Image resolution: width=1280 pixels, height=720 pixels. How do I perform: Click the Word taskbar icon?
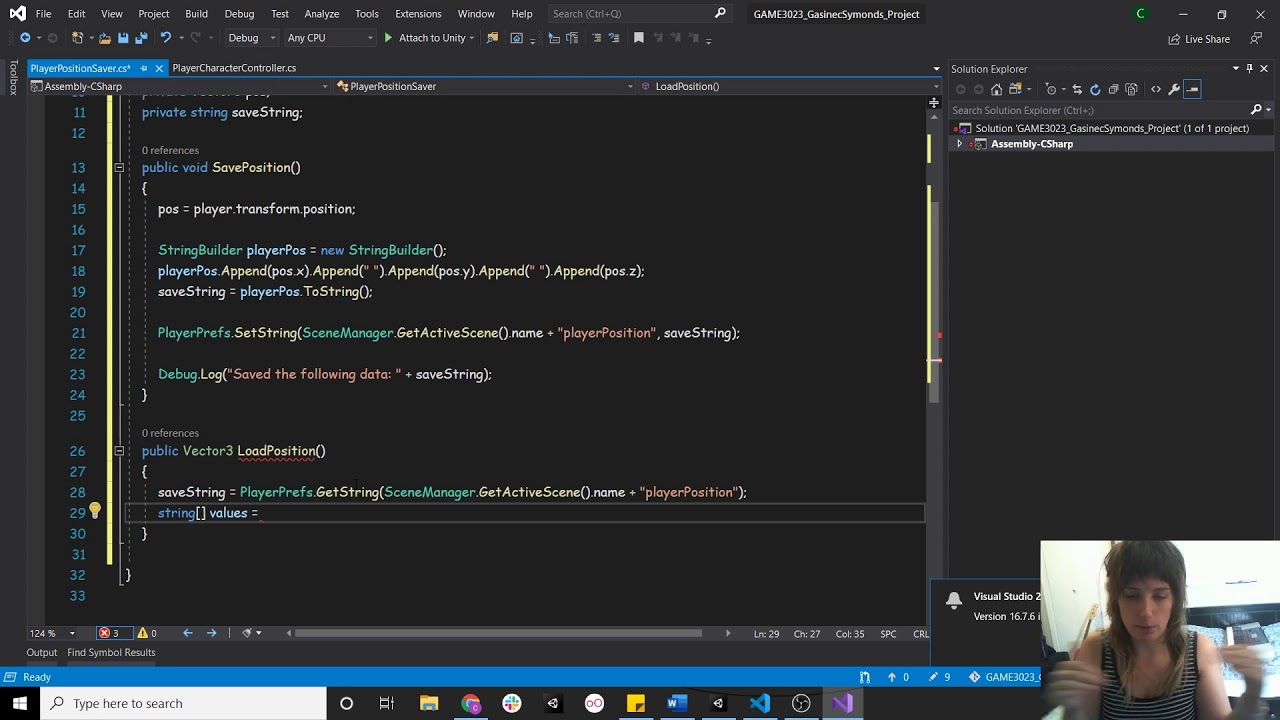coord(676,703)
